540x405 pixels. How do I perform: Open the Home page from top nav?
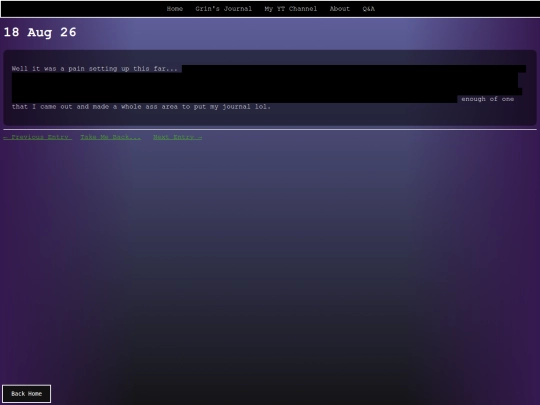tap(175, 9)
